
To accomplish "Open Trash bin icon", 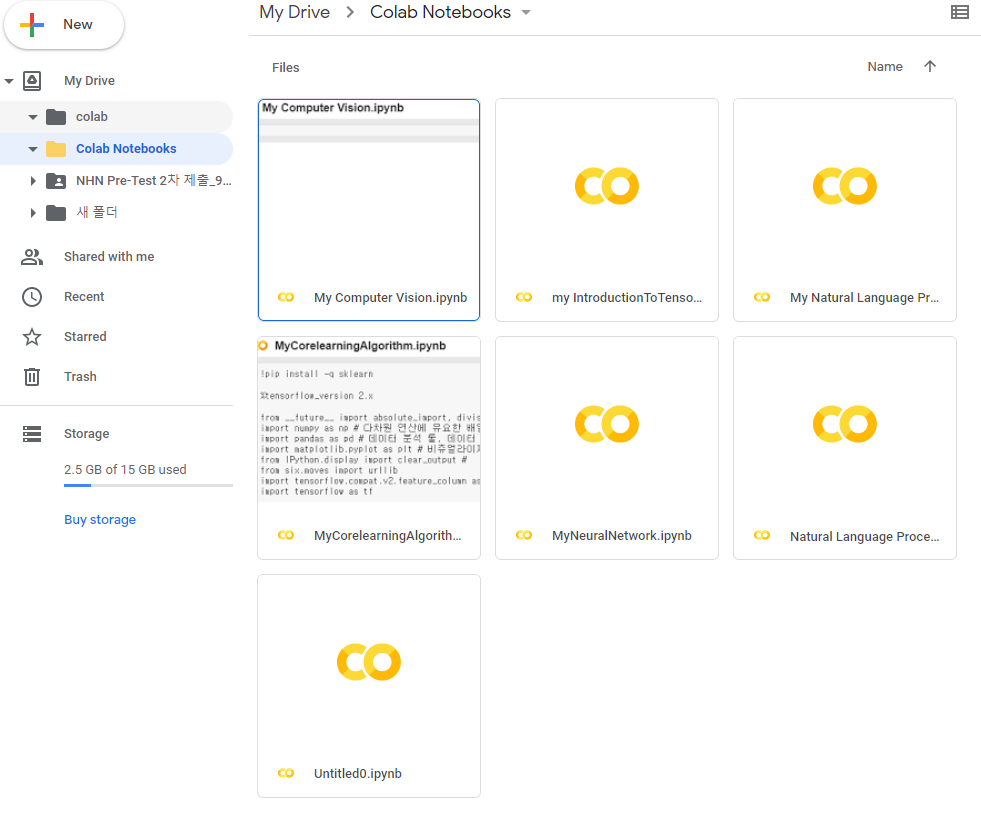I will [32, 377].
